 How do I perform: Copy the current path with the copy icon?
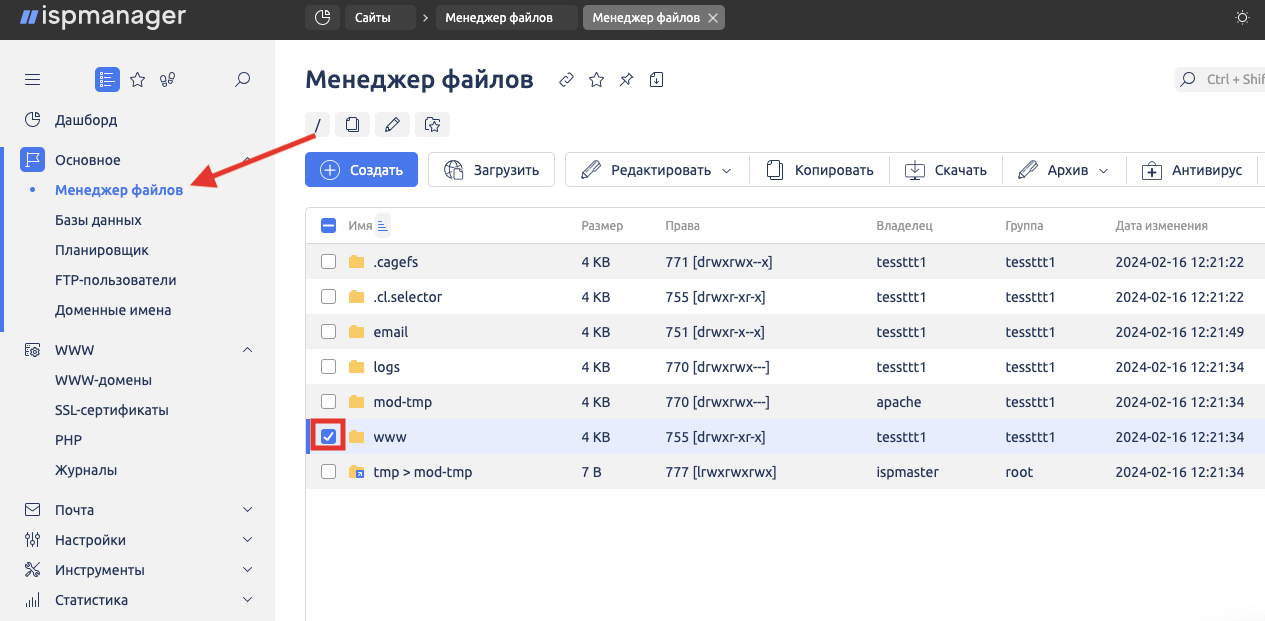[x=352, y=124]
